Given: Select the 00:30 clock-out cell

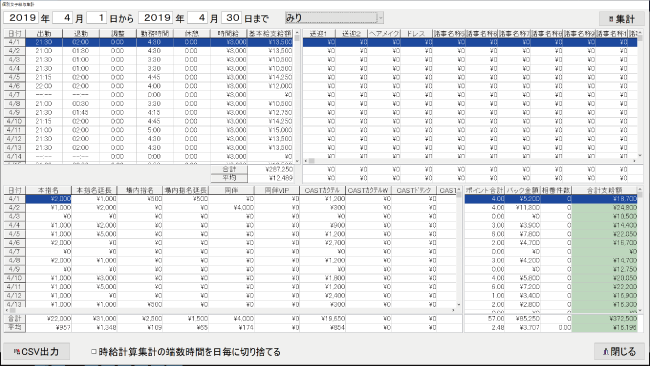Looking at the screenshot, I should coord(81,104).
